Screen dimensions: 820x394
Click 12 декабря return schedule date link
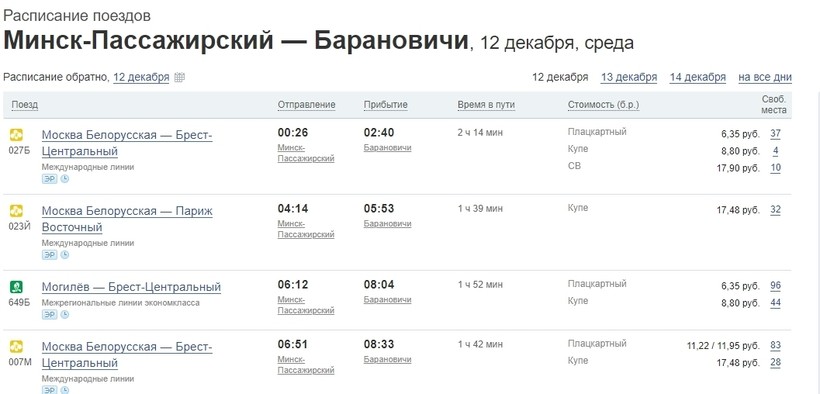coord(141,77)
